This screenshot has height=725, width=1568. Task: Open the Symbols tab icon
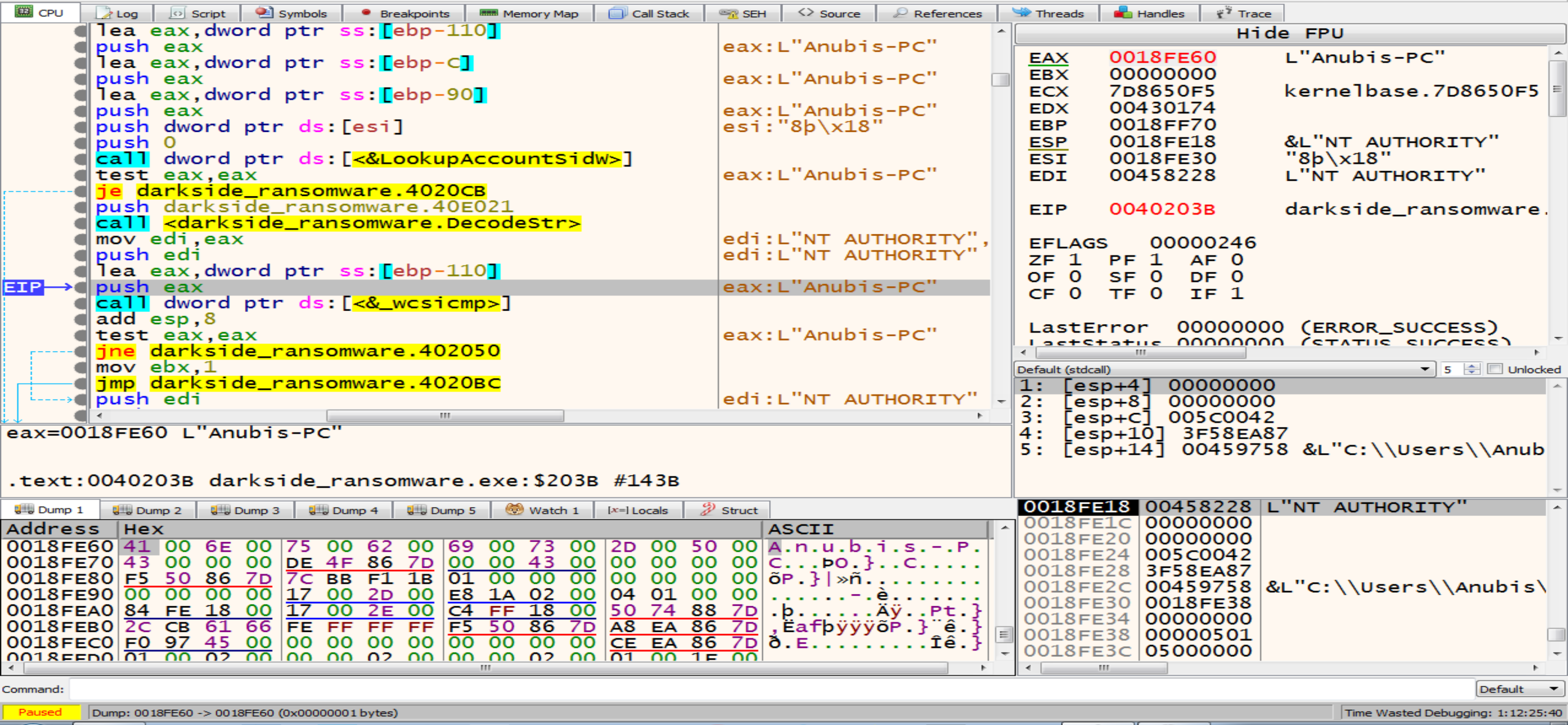[264, 13]
